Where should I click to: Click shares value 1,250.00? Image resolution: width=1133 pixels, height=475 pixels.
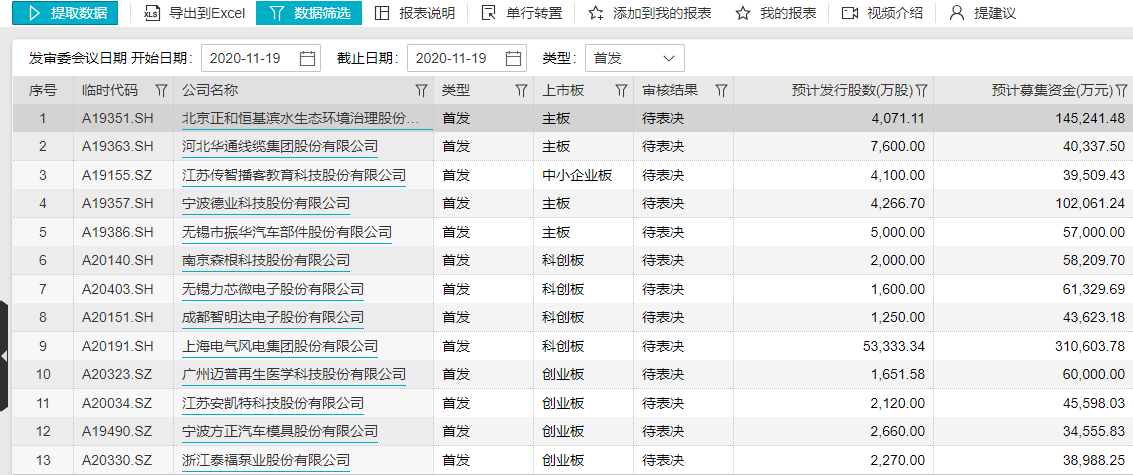coord(898,317)
